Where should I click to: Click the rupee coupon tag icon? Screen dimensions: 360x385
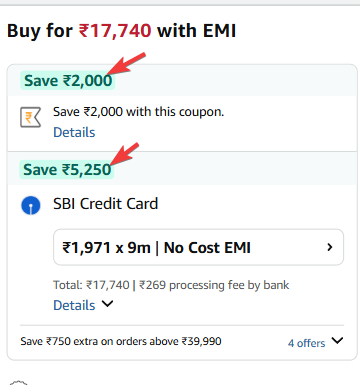coord(30,117)
